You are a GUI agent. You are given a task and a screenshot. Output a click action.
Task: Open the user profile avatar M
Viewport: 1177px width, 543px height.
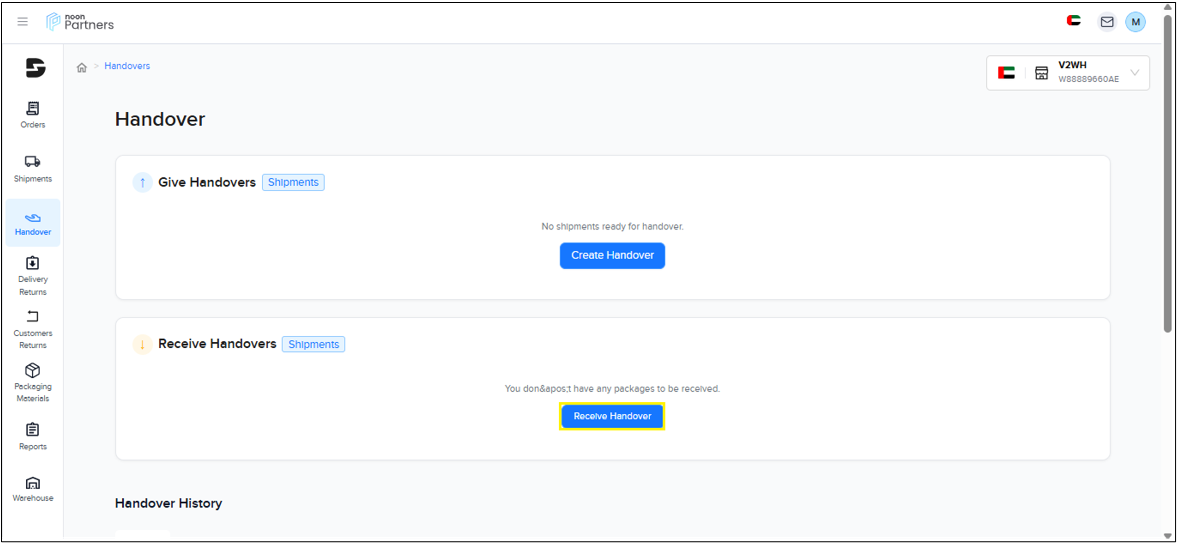[1135, 22]
